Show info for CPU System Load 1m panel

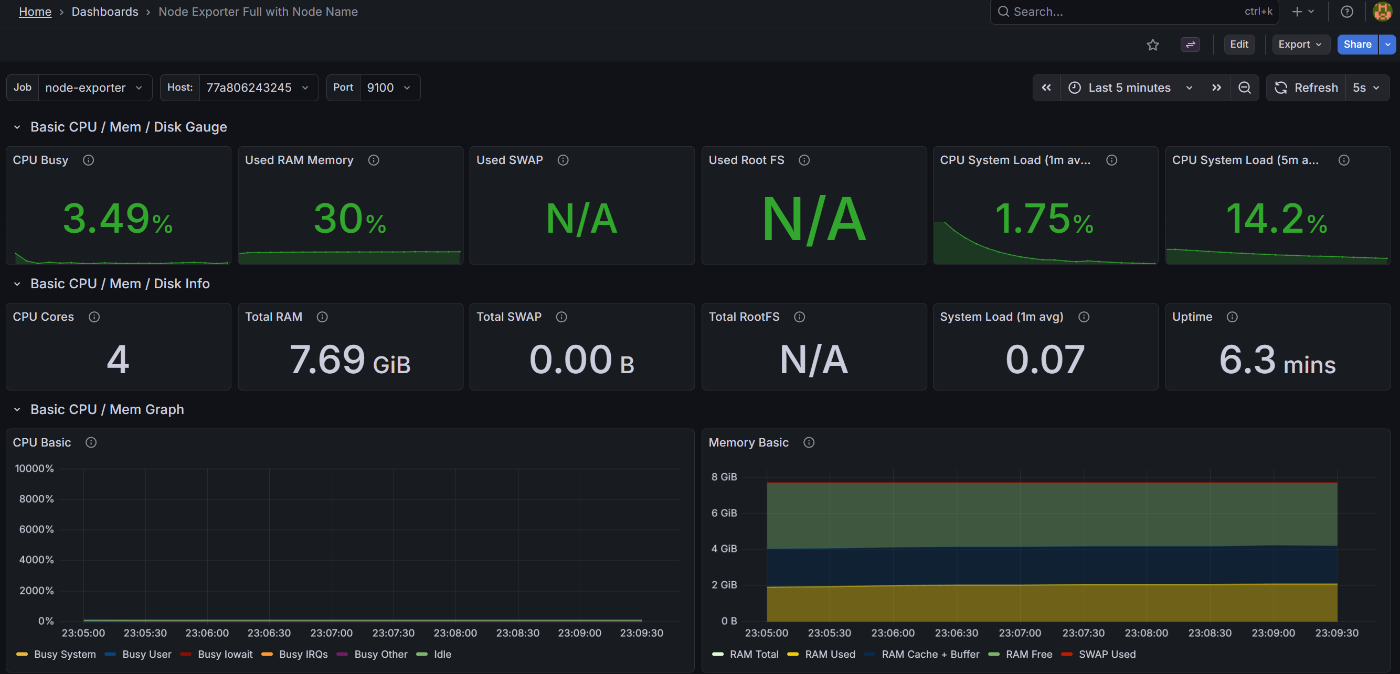point(1112,160)
